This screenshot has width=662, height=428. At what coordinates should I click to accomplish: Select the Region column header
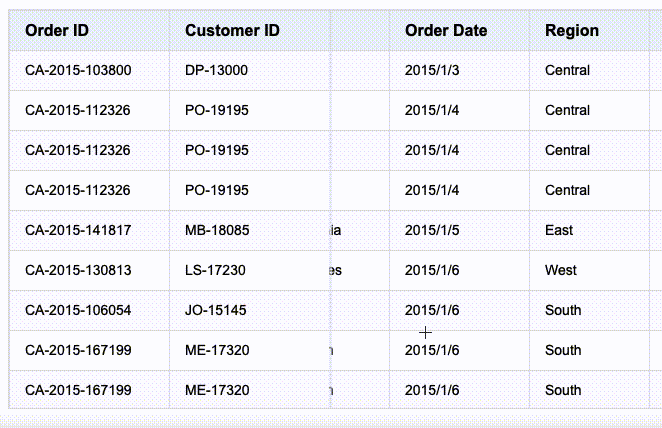(x=572, y=30)
